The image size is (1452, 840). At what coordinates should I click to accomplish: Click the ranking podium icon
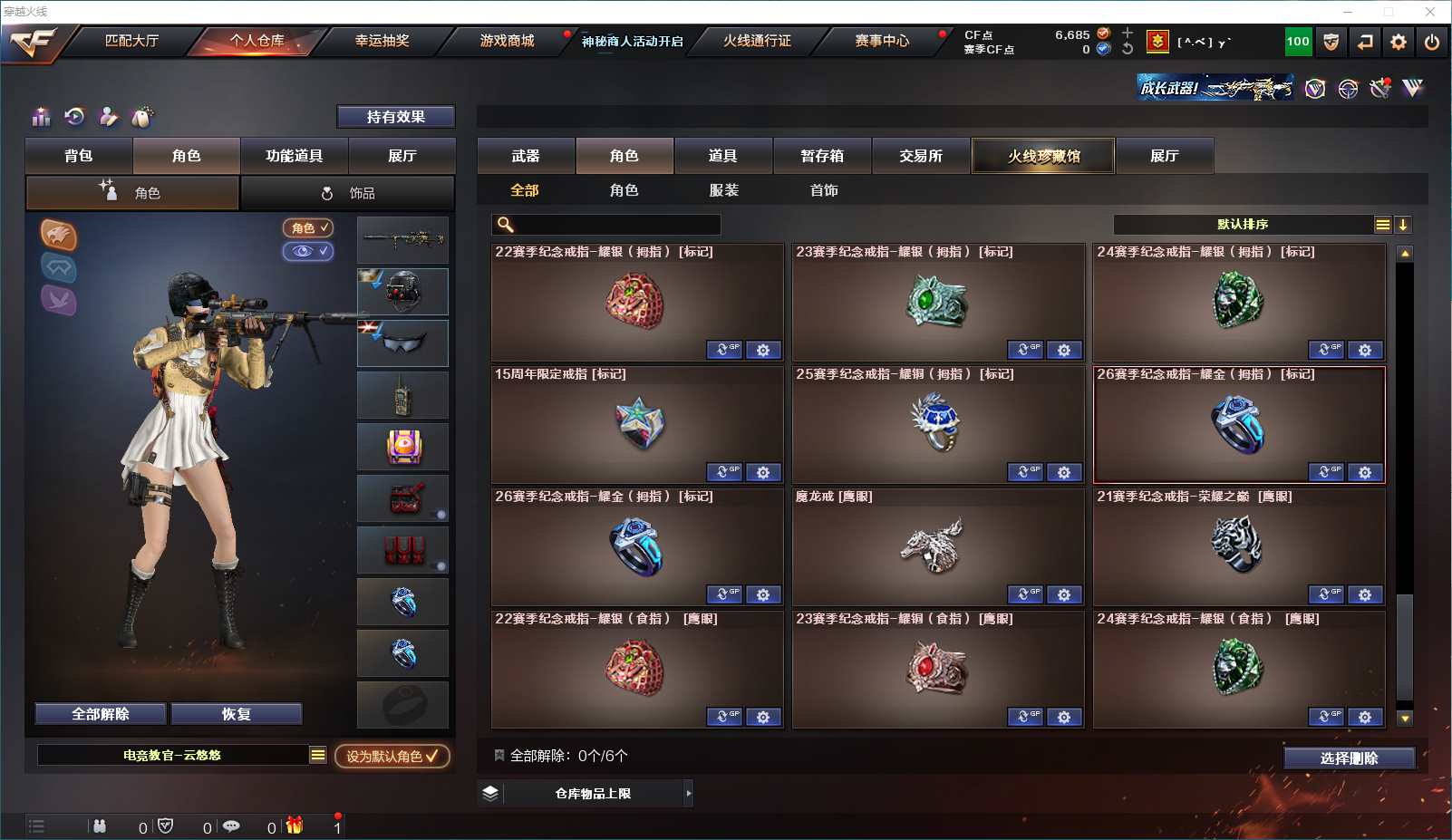pyautogui.click(x=41, y=117)
